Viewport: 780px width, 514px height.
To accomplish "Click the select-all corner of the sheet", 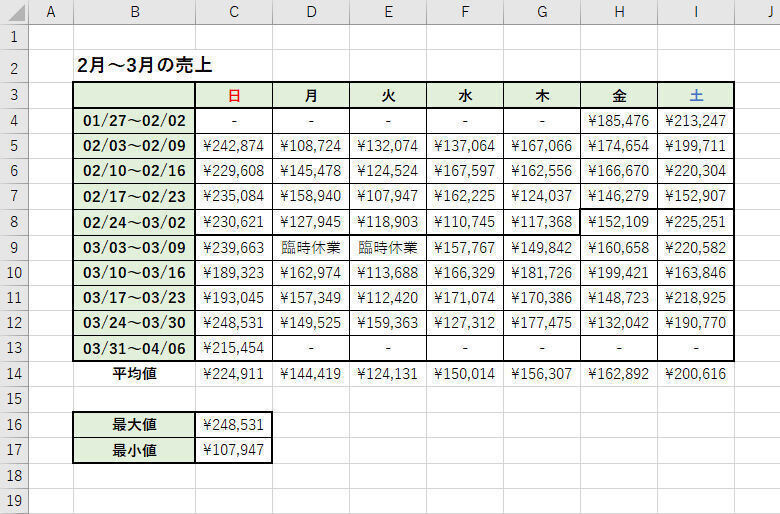I will pos(14,11).
